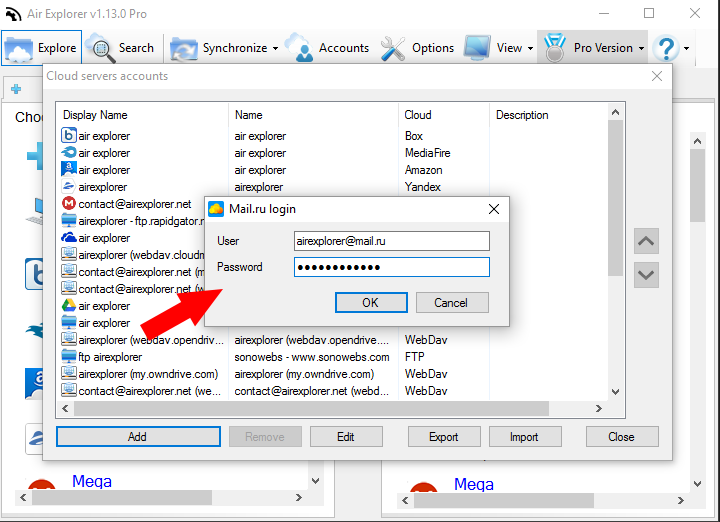Click the Yandex cloud cell
The image size is (720, 522).
pos(422,187)
